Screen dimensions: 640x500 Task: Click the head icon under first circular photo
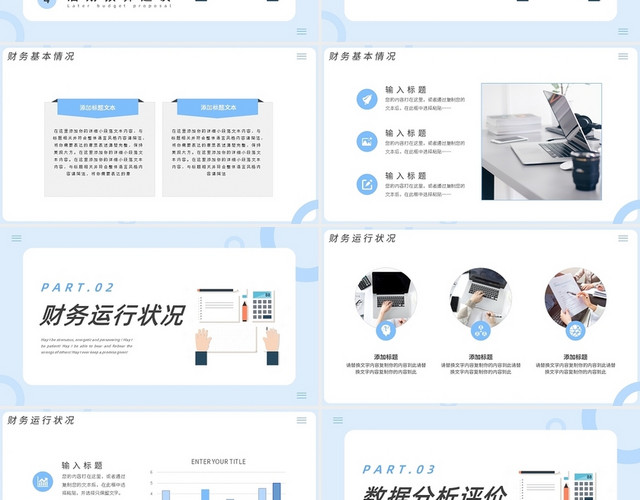coord(386,330)
